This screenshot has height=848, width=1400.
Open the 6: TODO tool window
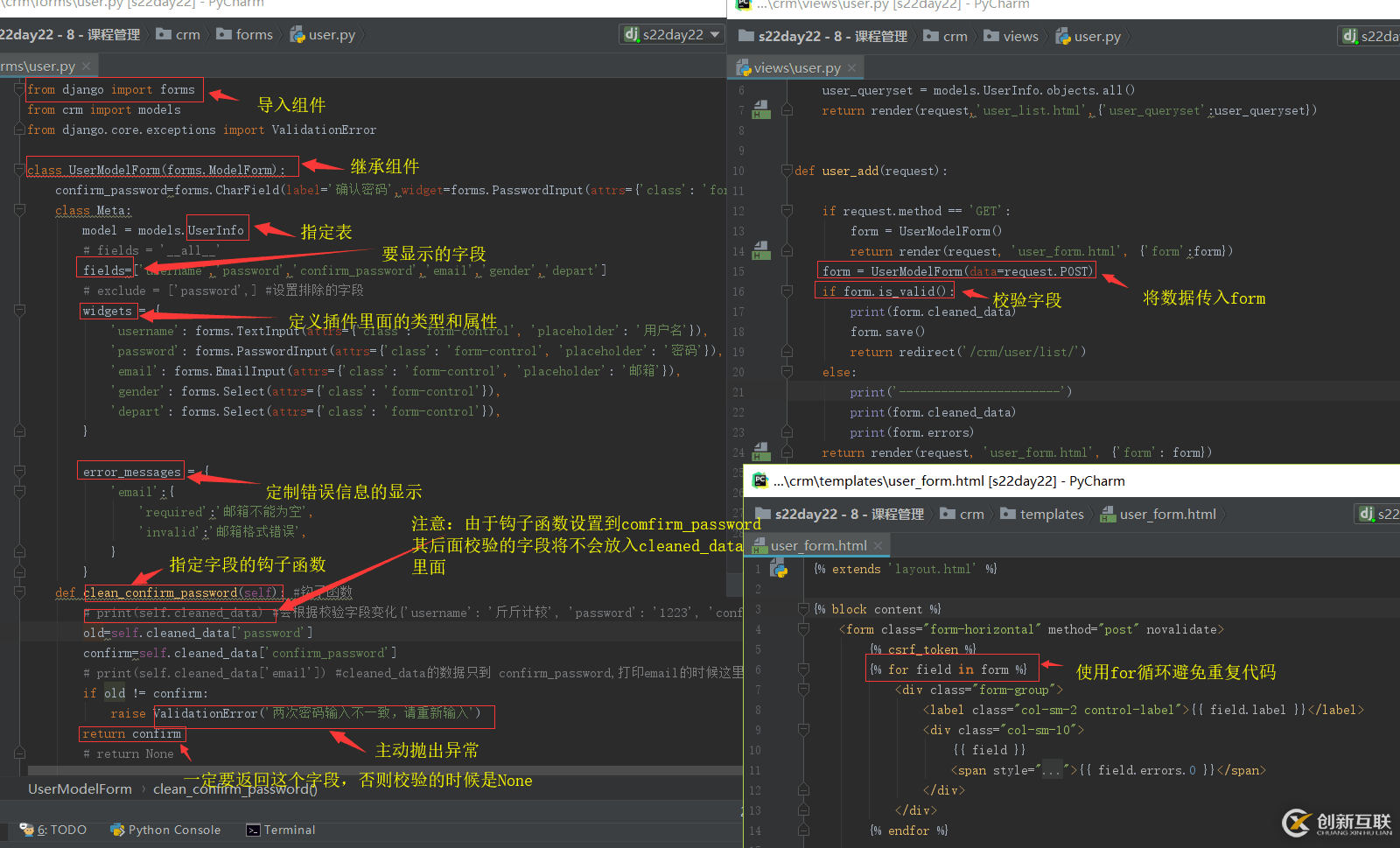click(x=53, y=830)
